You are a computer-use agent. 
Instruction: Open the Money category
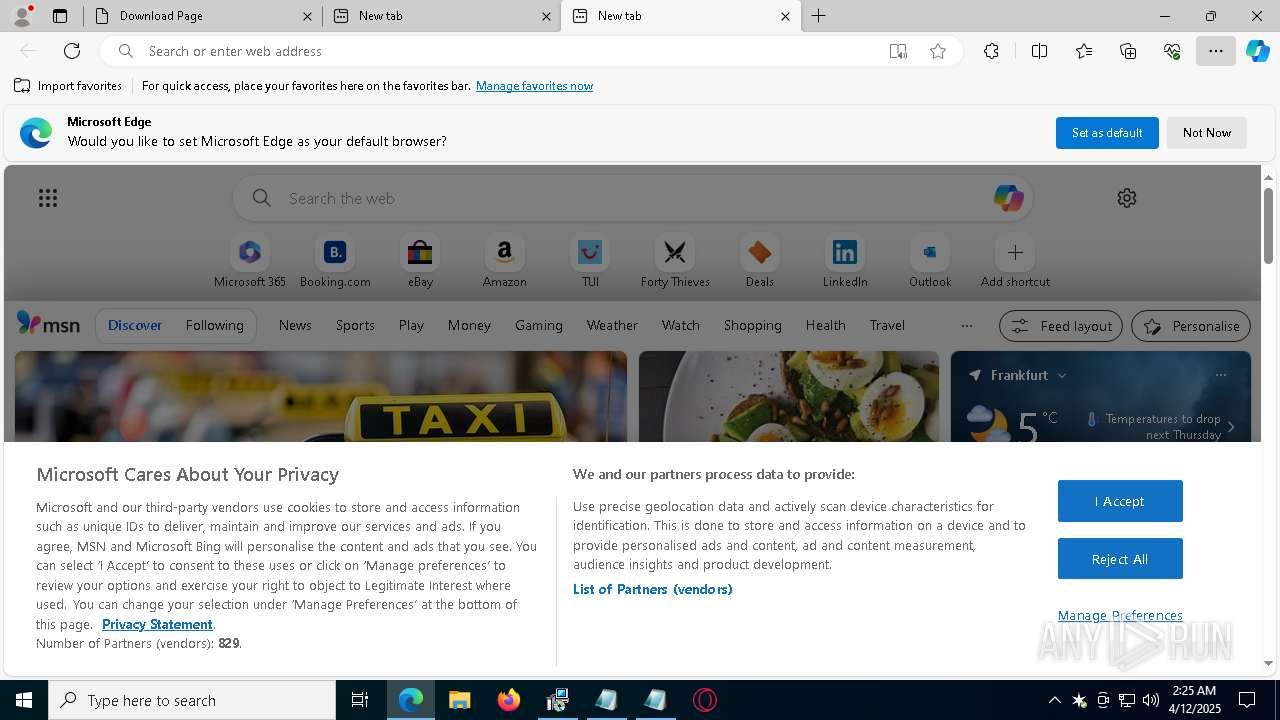(469, 326)
